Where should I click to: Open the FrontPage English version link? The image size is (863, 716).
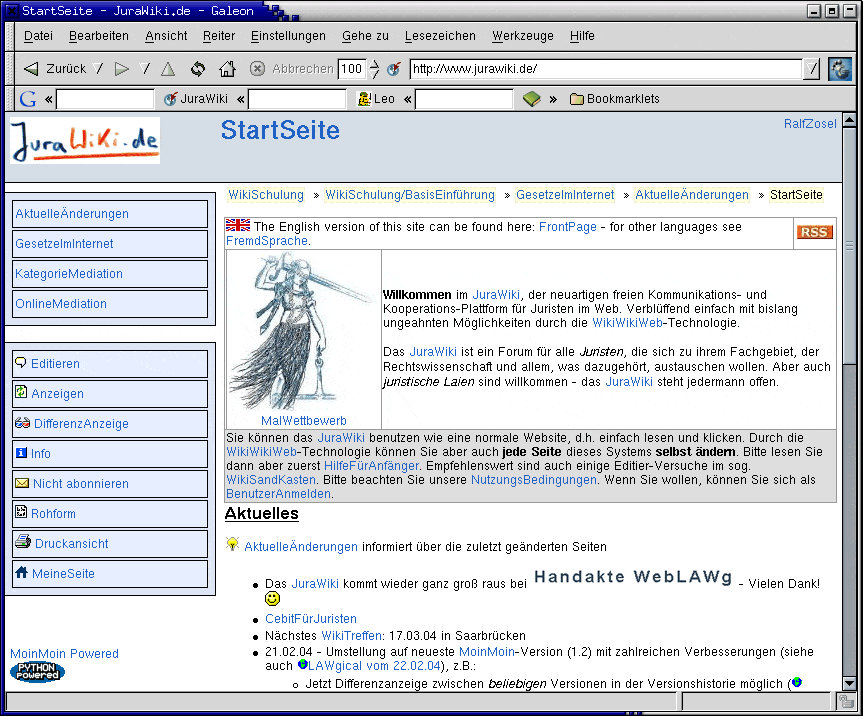(567, 227)
